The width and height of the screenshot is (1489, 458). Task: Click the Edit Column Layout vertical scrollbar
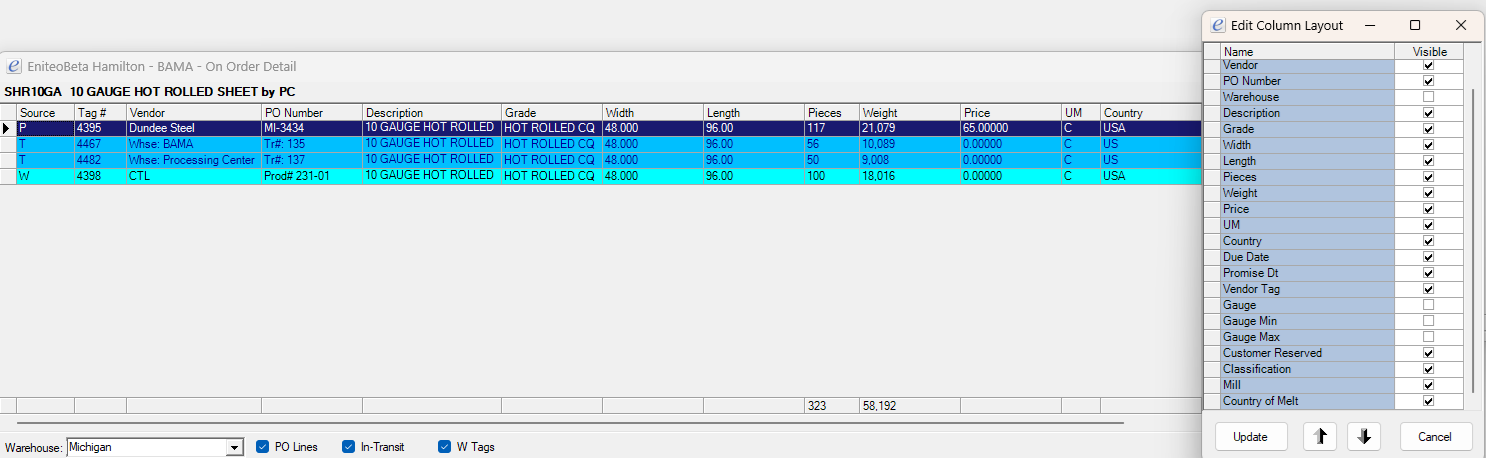1471,240
